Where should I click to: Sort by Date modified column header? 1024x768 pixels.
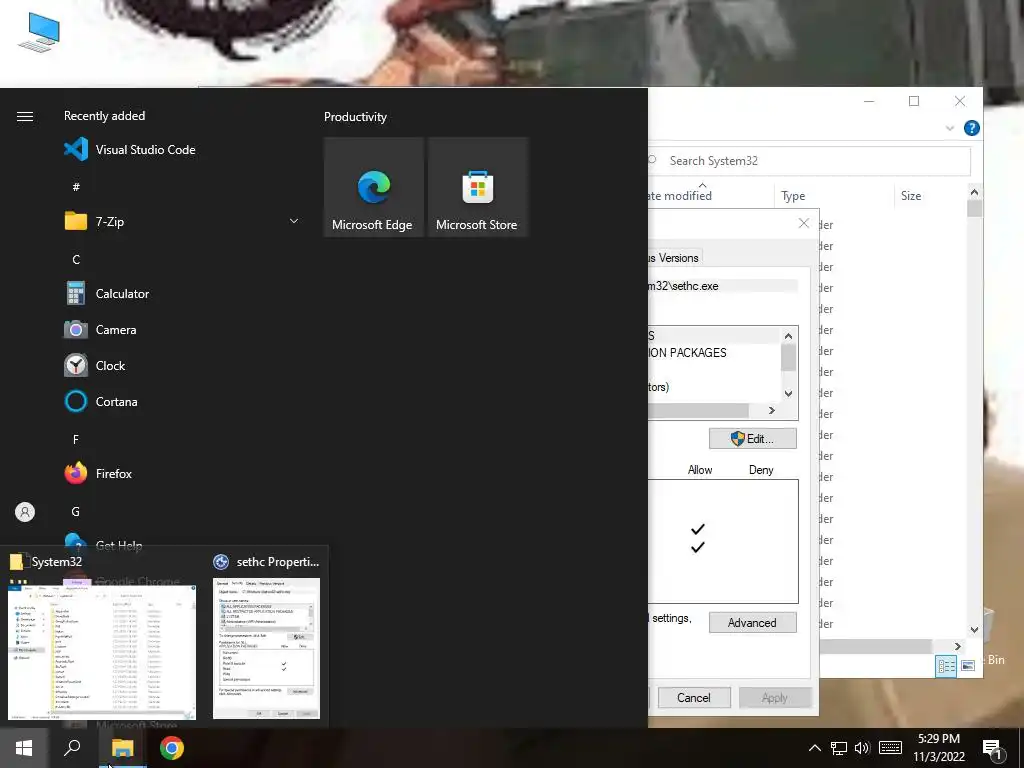[711, 196]
